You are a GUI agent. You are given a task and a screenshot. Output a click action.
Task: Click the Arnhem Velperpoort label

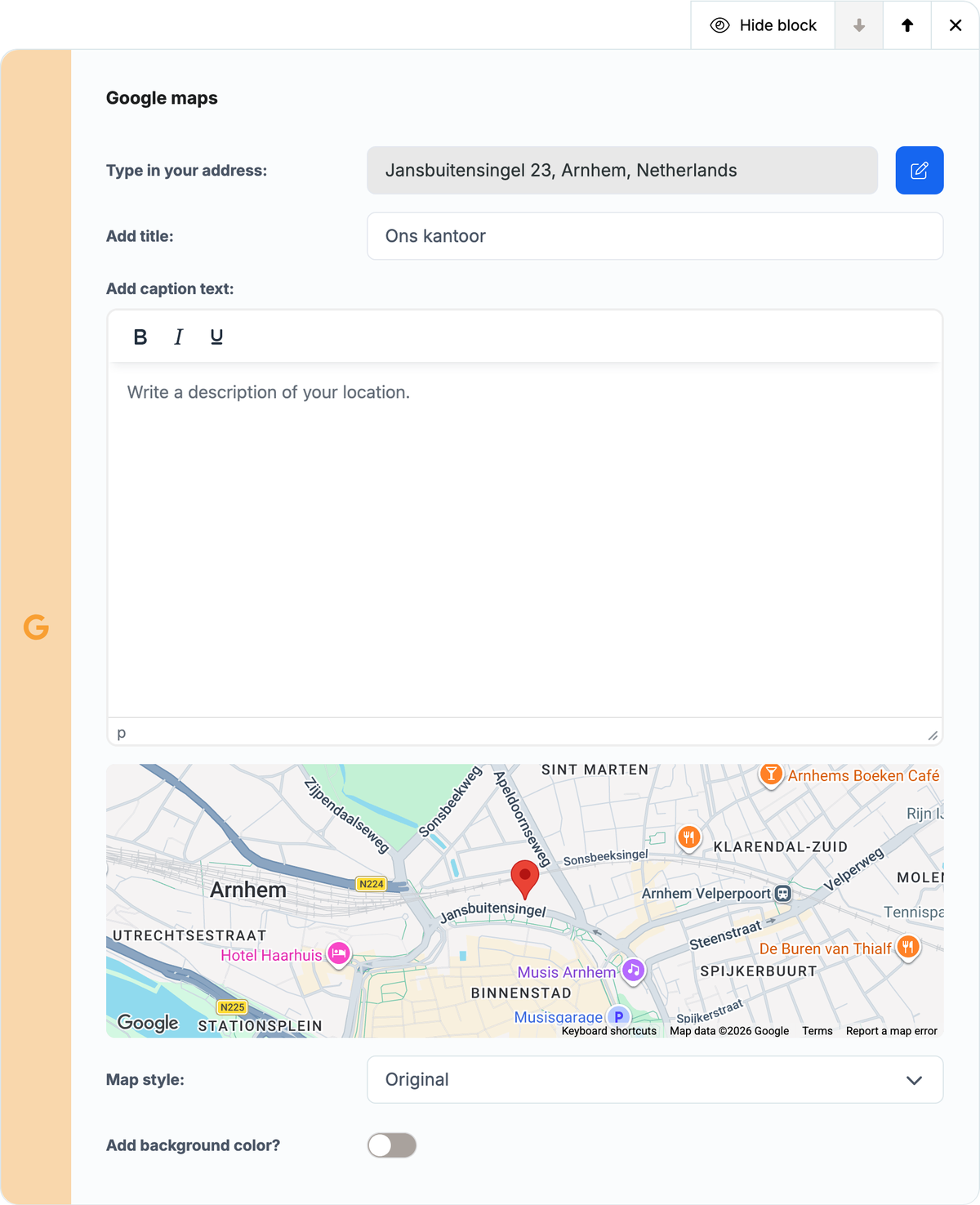pyautogui.click(x=706, y=894)
